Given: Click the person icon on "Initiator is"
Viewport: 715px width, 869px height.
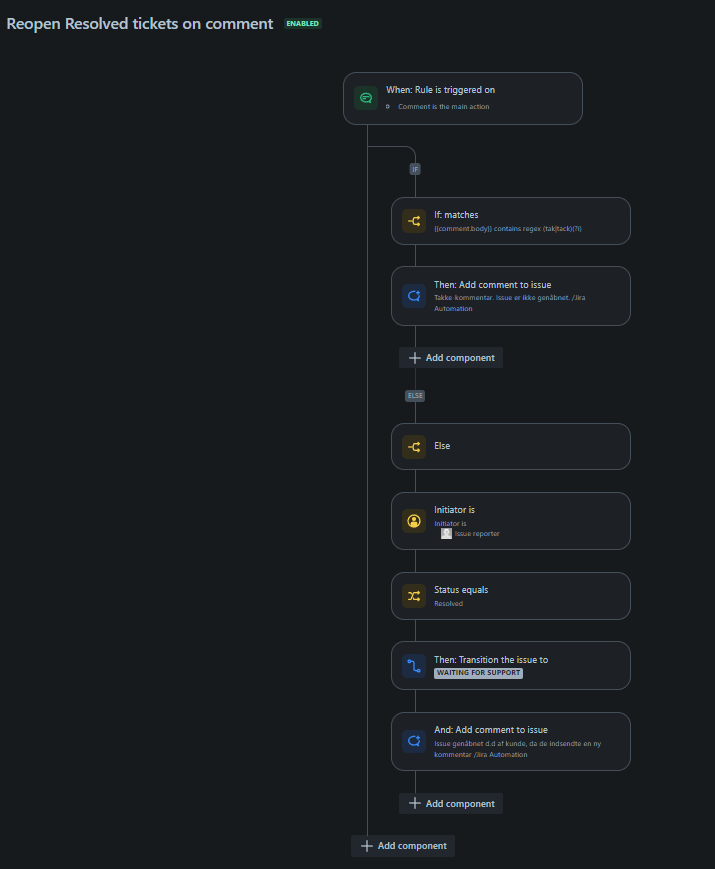Looking at the screenshot, I should pyautogui.click(x=413, y=521).
